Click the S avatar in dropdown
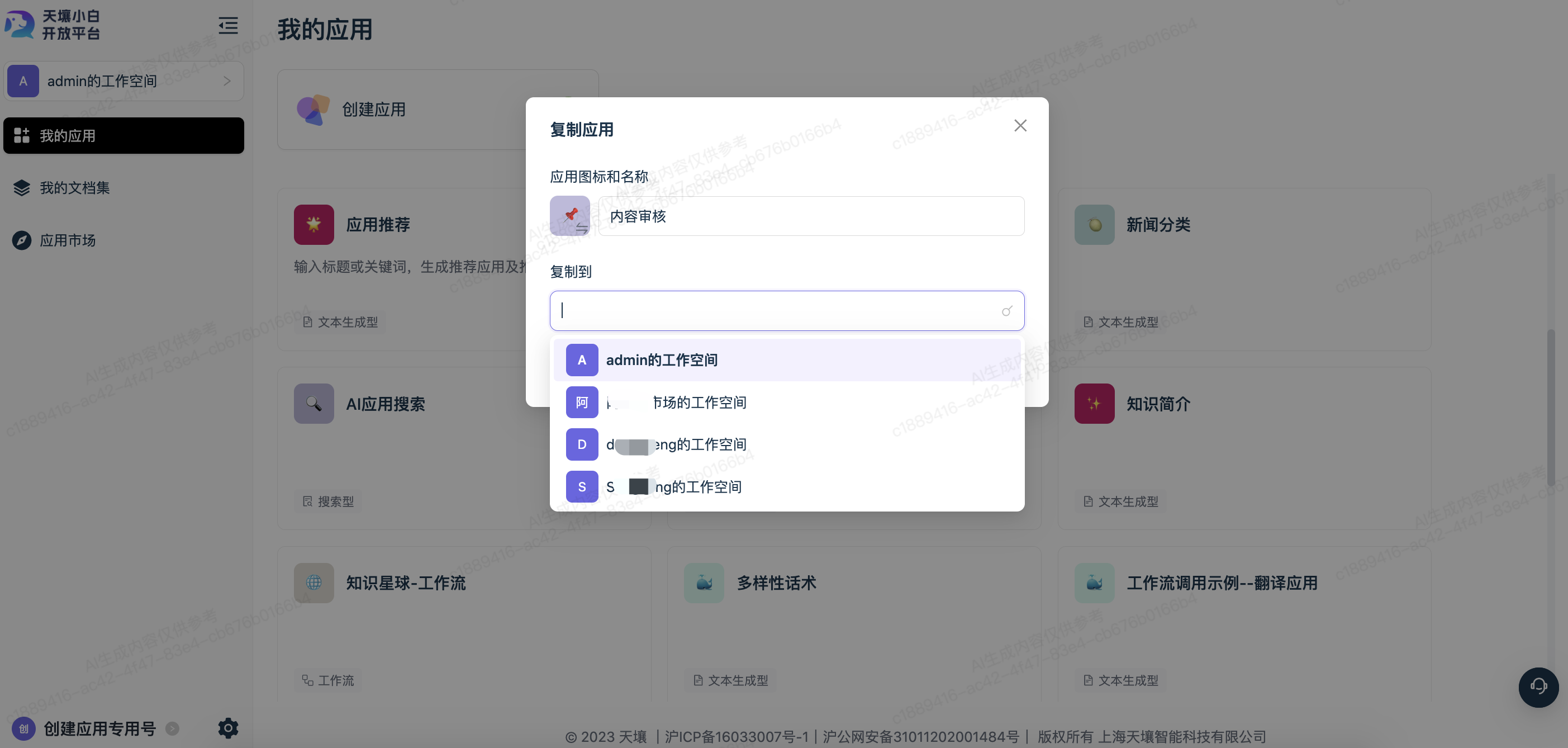The width and height of the screenshot is (1568, 748). [582, 487]
